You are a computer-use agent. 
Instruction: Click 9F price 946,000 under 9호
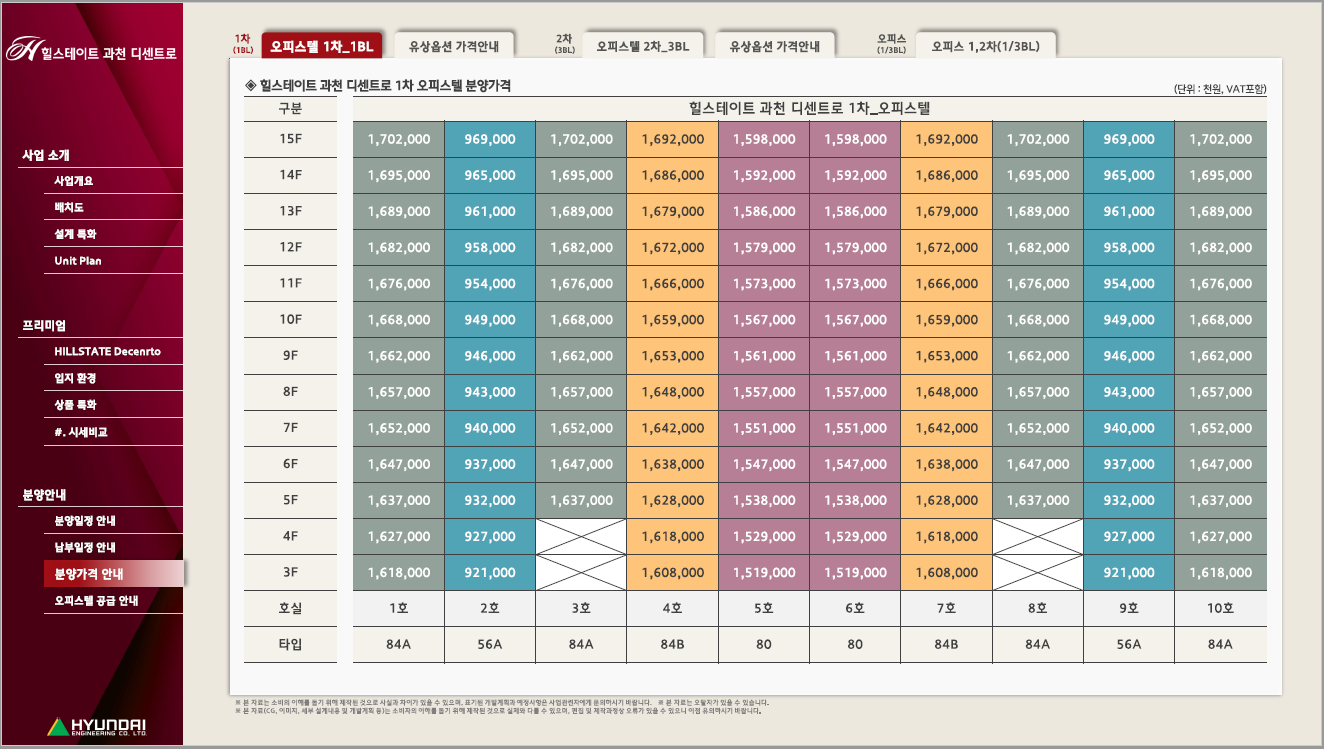click(1129, 355)
